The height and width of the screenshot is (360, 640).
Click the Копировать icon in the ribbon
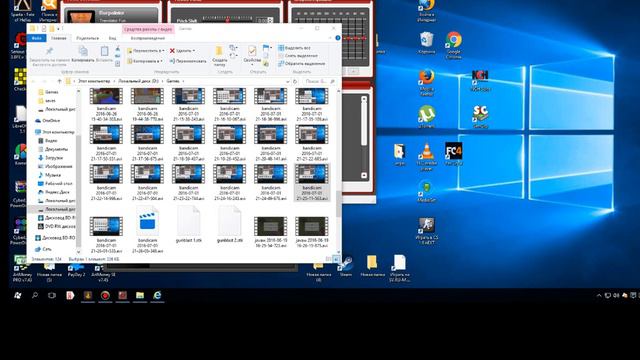[83, 51]
